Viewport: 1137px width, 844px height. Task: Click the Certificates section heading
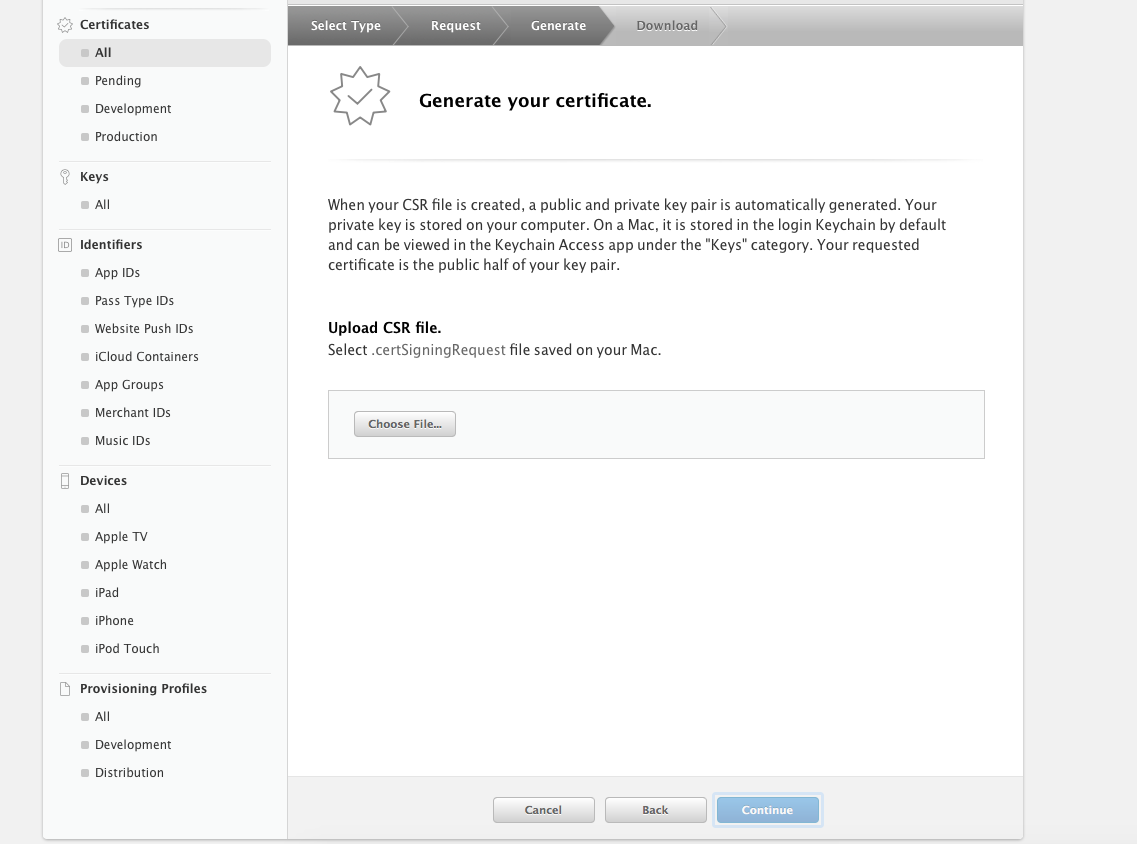pos(115,25)
